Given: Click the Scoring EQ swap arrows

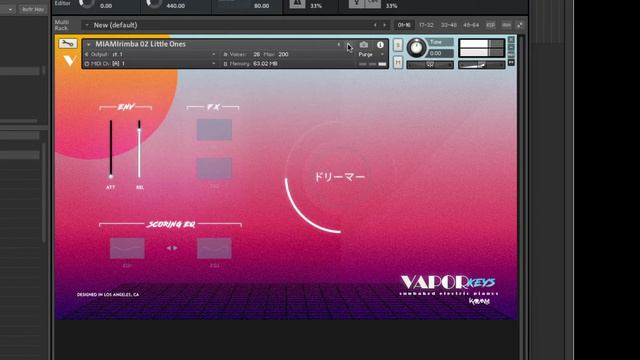Looking at the screenshot, I should [172, 248].
